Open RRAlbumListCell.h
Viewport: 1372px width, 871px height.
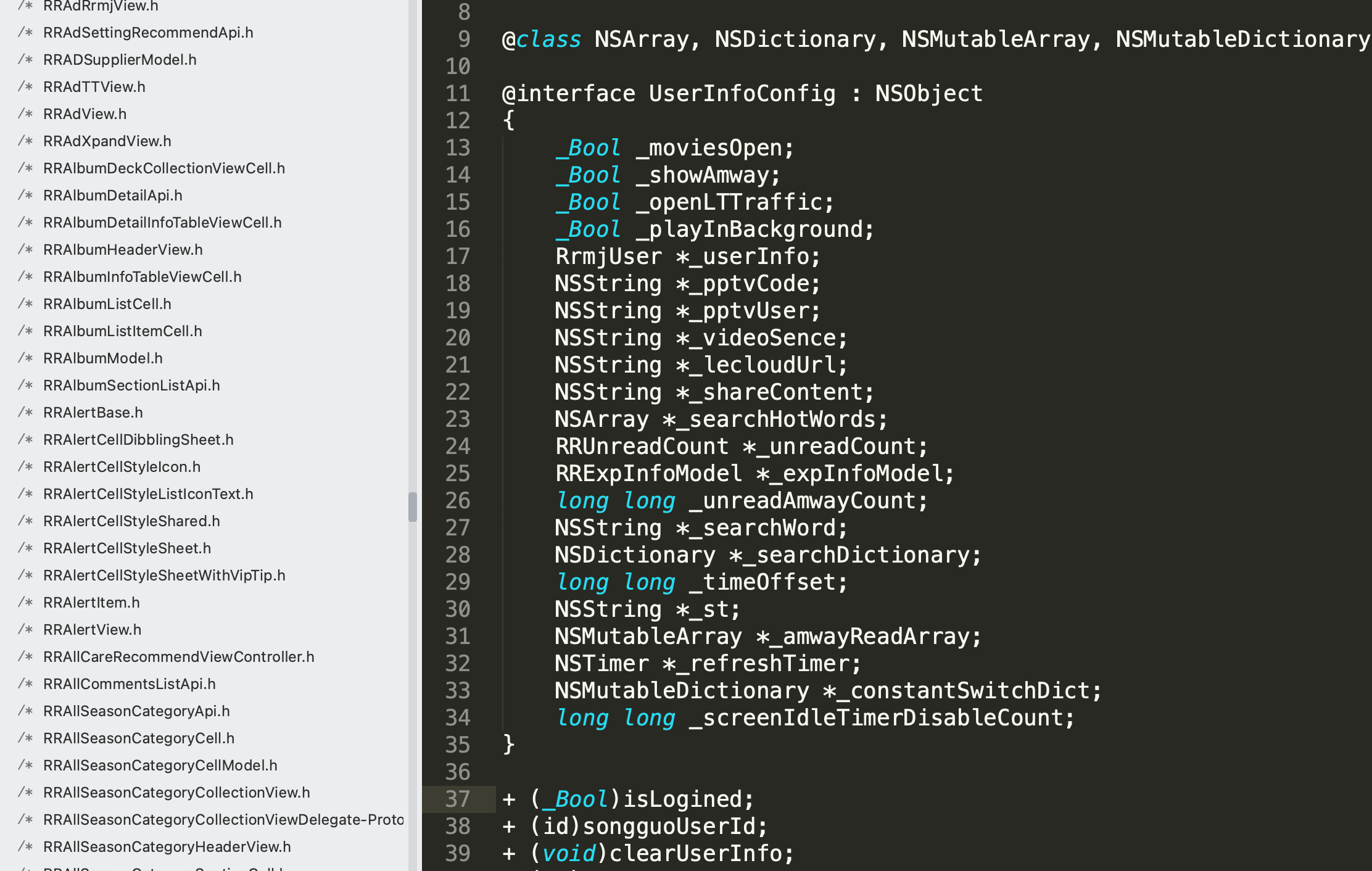[x=107, y=304]
